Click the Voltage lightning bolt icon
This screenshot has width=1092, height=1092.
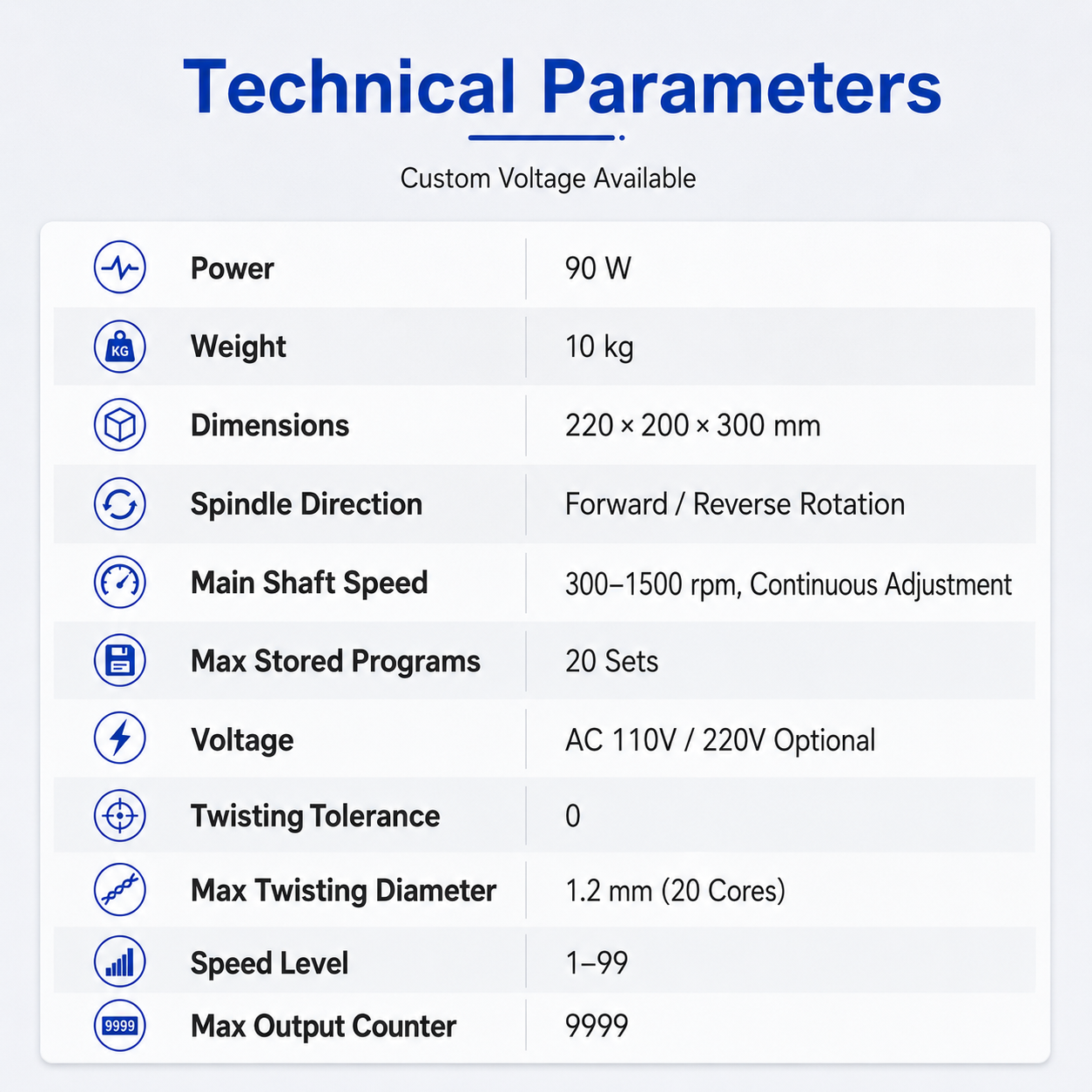(119, 738)
